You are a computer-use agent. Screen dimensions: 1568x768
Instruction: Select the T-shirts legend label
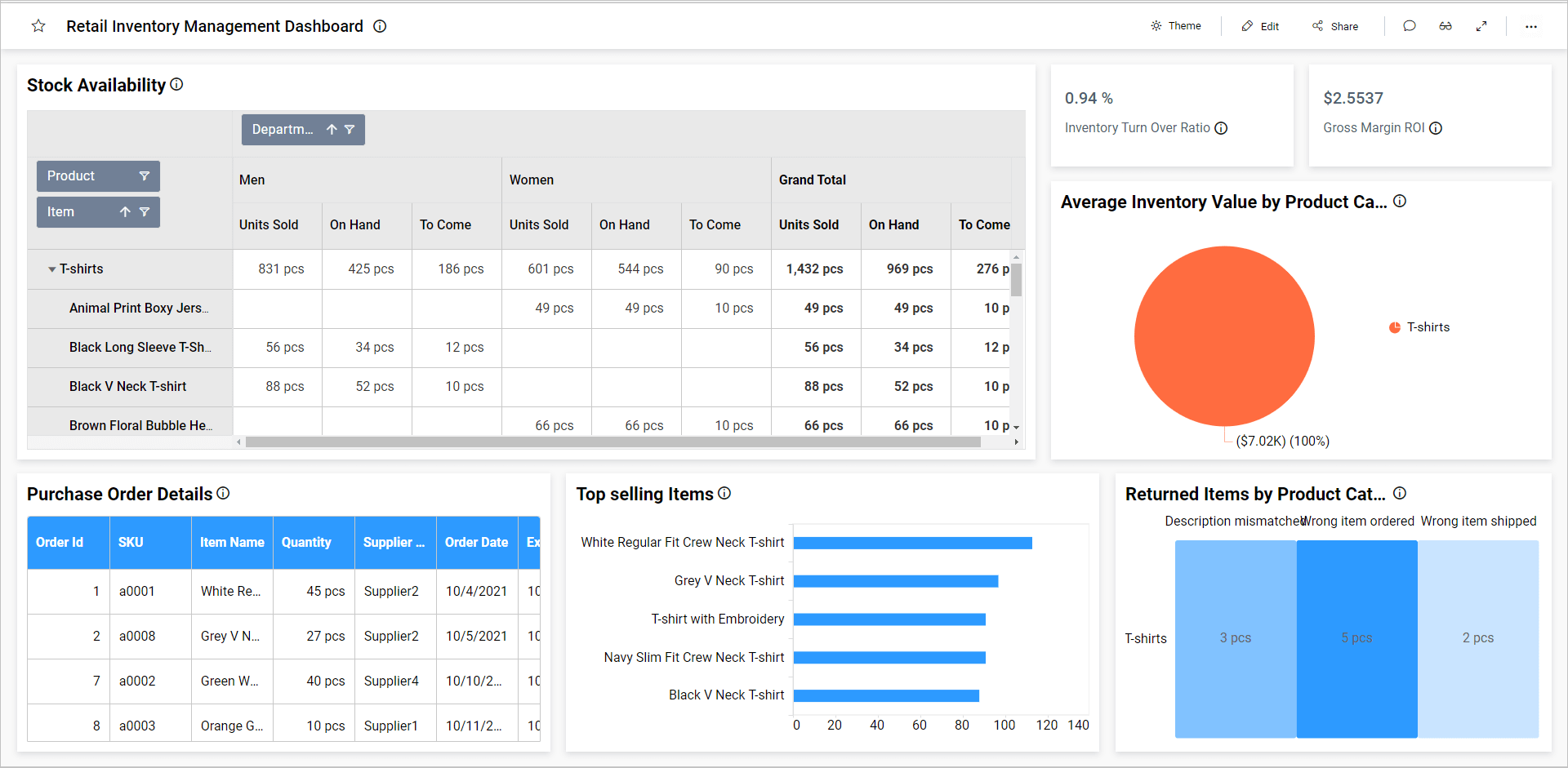(1427, 326)
